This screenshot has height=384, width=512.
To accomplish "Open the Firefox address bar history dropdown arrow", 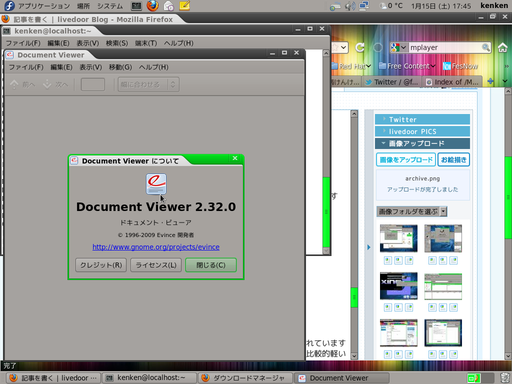I will [x=343, y=48].
